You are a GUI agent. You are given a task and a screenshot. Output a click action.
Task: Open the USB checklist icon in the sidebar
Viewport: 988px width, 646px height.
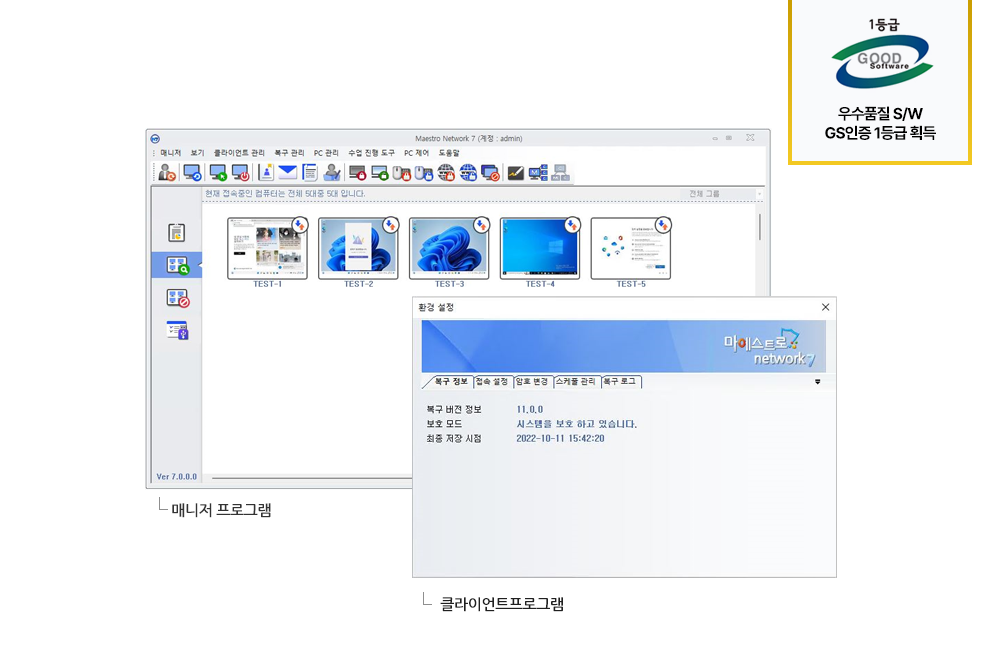177,330
